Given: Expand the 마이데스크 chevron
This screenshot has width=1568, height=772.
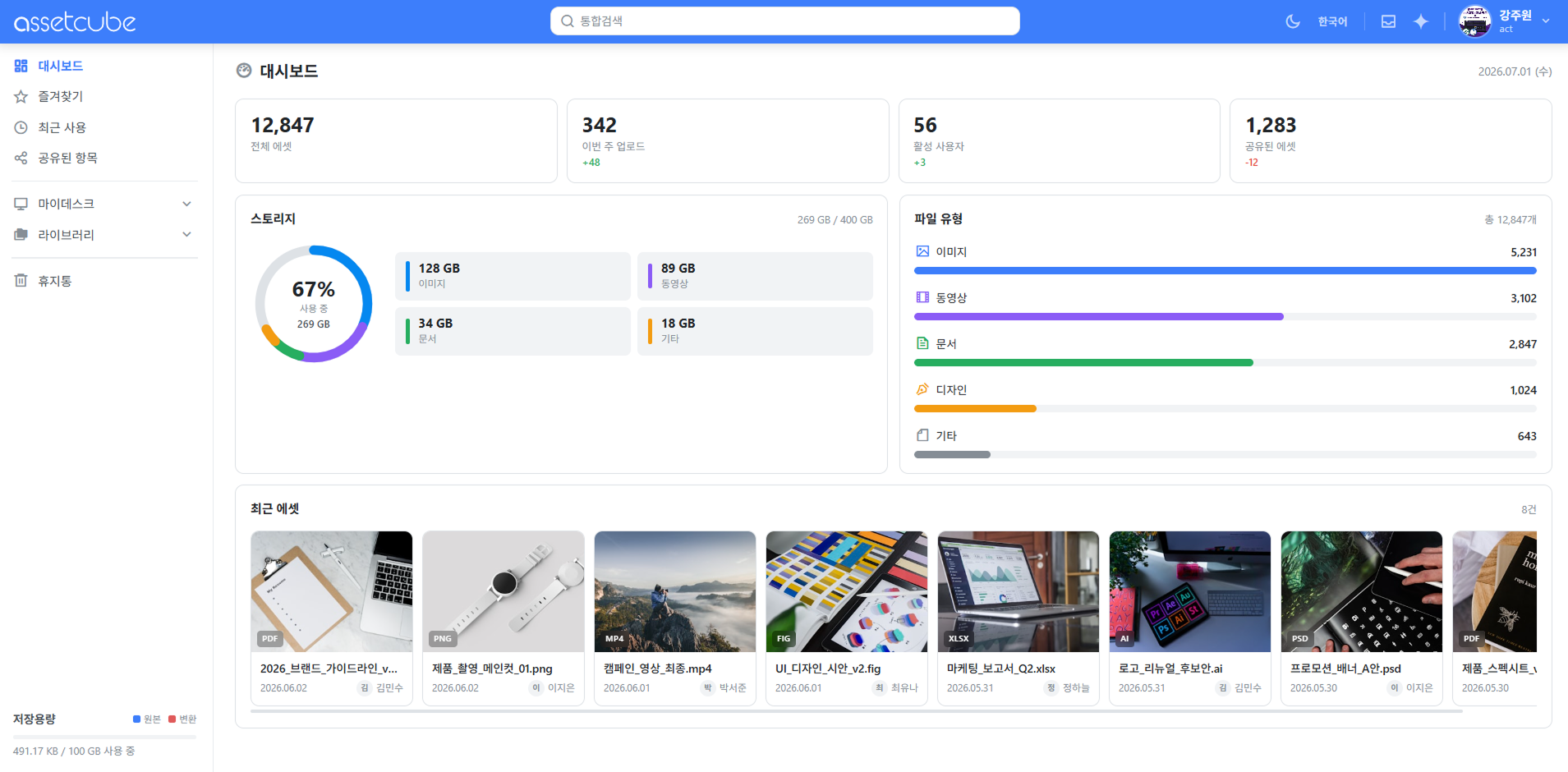Looking at the screenshot, I should 186,204.
